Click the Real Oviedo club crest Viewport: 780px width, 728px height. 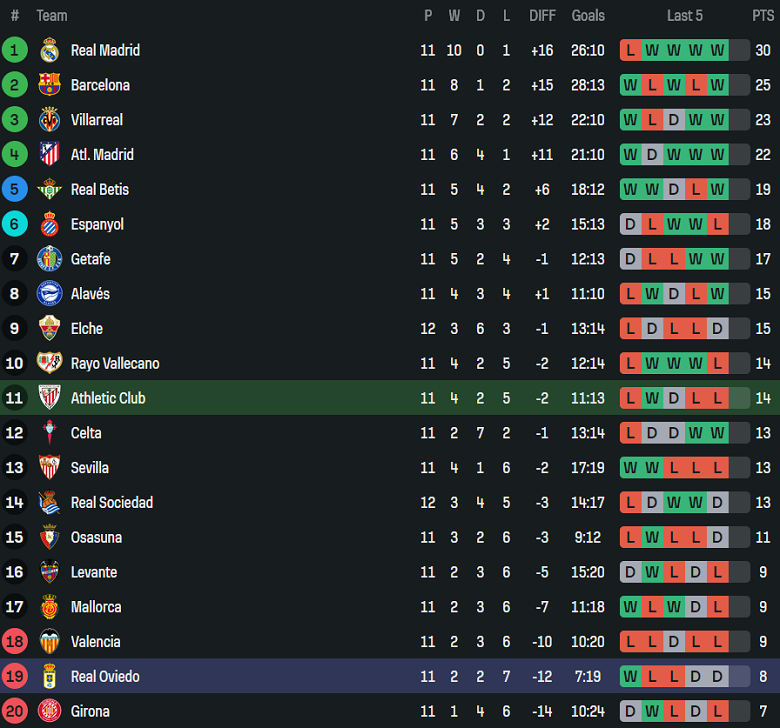pos(49,677)
